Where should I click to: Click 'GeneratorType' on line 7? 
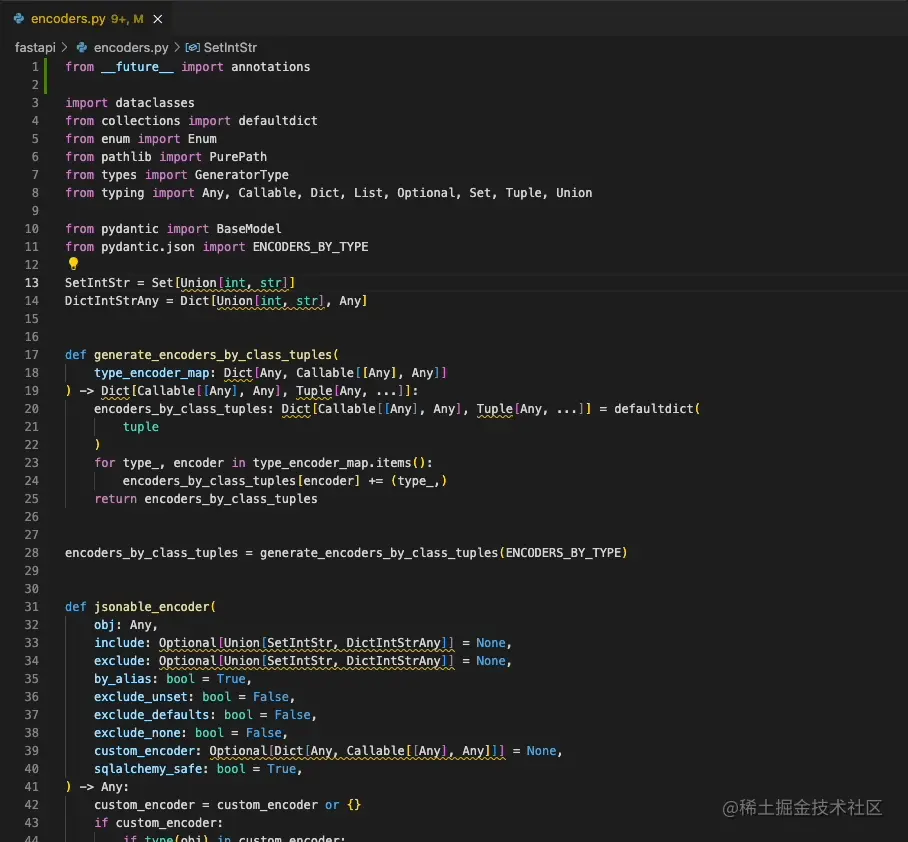[x=241, y=174]
